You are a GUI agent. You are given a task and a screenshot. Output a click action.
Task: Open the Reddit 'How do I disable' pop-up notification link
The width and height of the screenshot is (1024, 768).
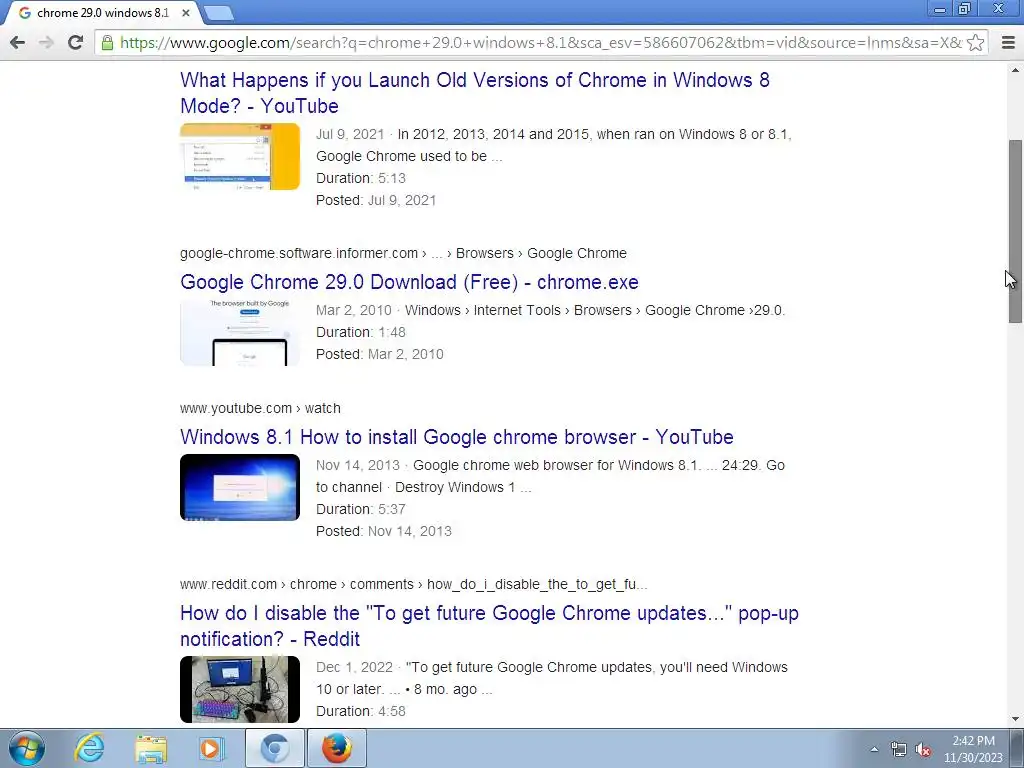(489, 626)
